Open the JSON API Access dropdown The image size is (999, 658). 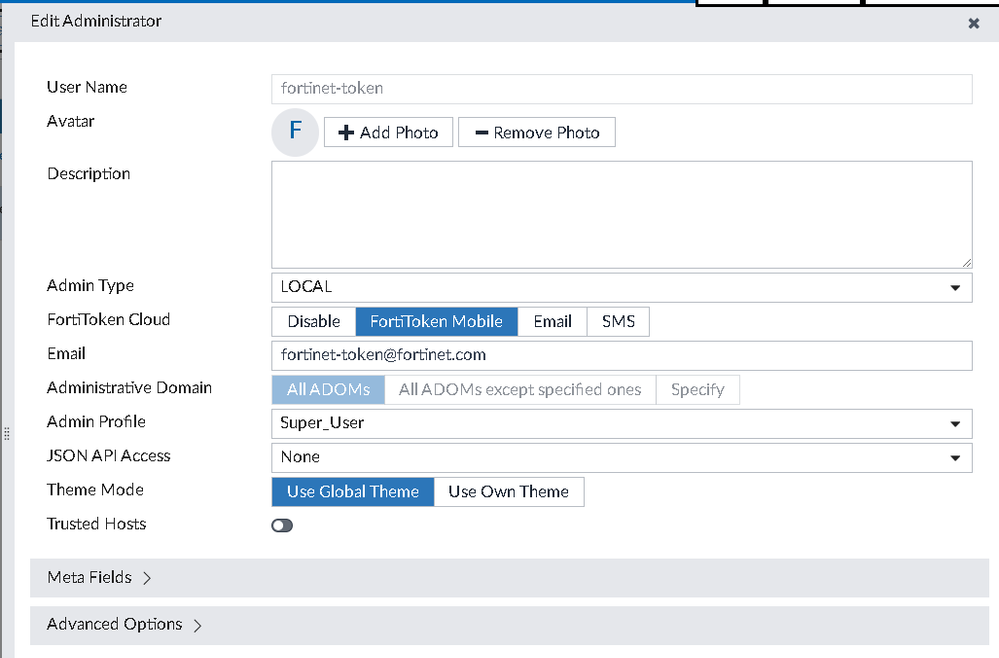pyautogui.click(x=622, y=457)
